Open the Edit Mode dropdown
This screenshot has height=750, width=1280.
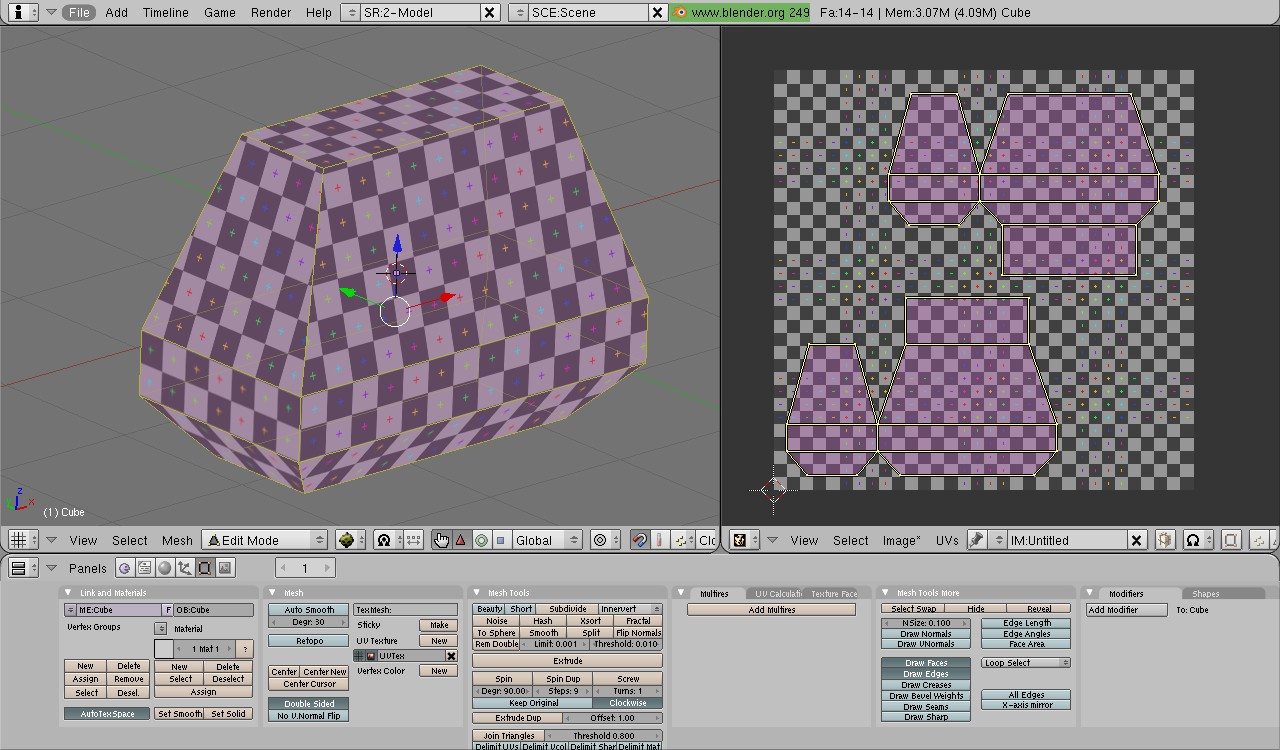(265, 540)
